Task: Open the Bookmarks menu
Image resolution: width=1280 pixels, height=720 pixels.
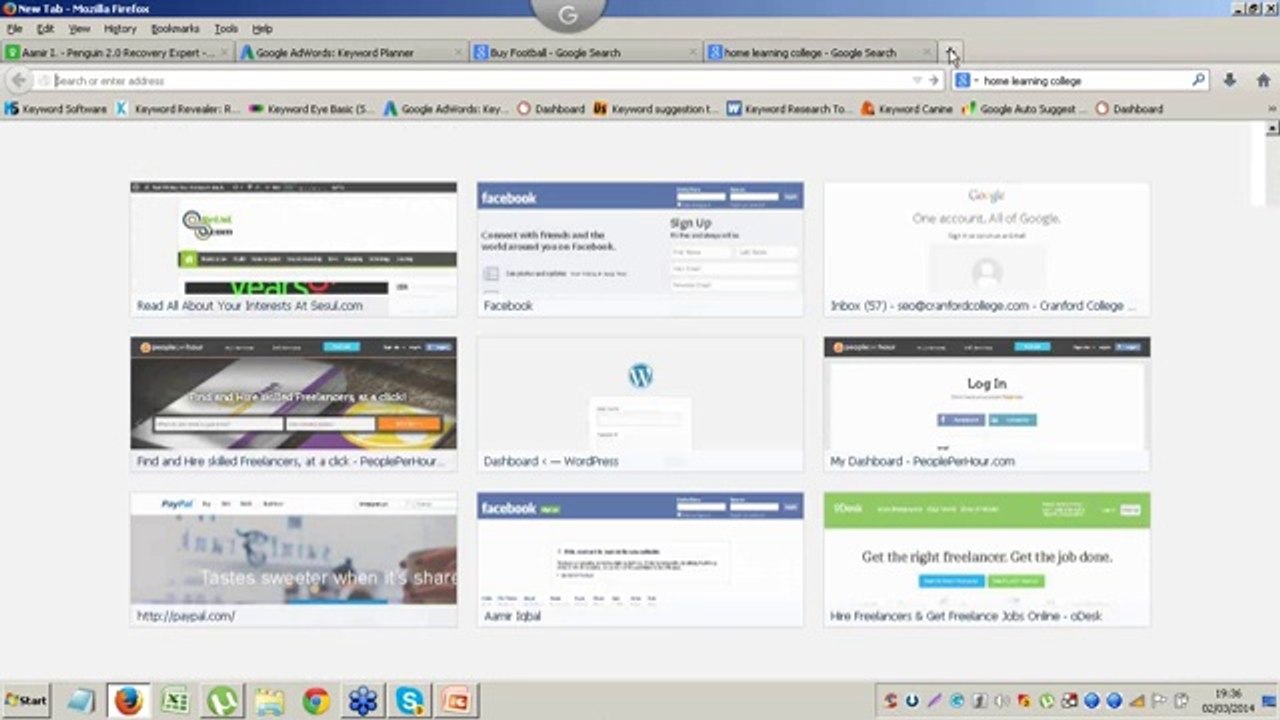Action: [x=175, y=29]
